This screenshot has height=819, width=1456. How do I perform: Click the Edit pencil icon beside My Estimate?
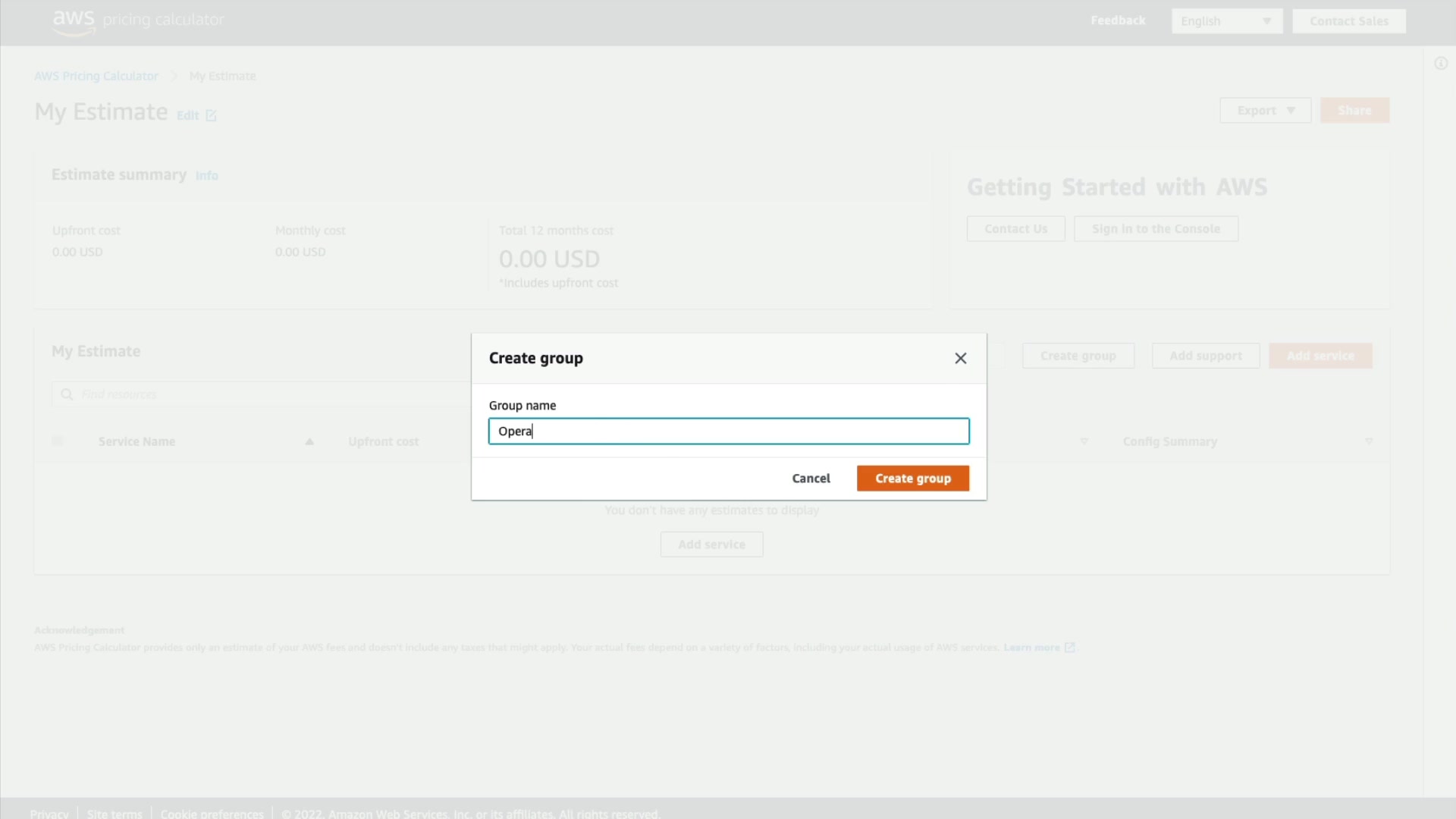[x=211, y=116]
